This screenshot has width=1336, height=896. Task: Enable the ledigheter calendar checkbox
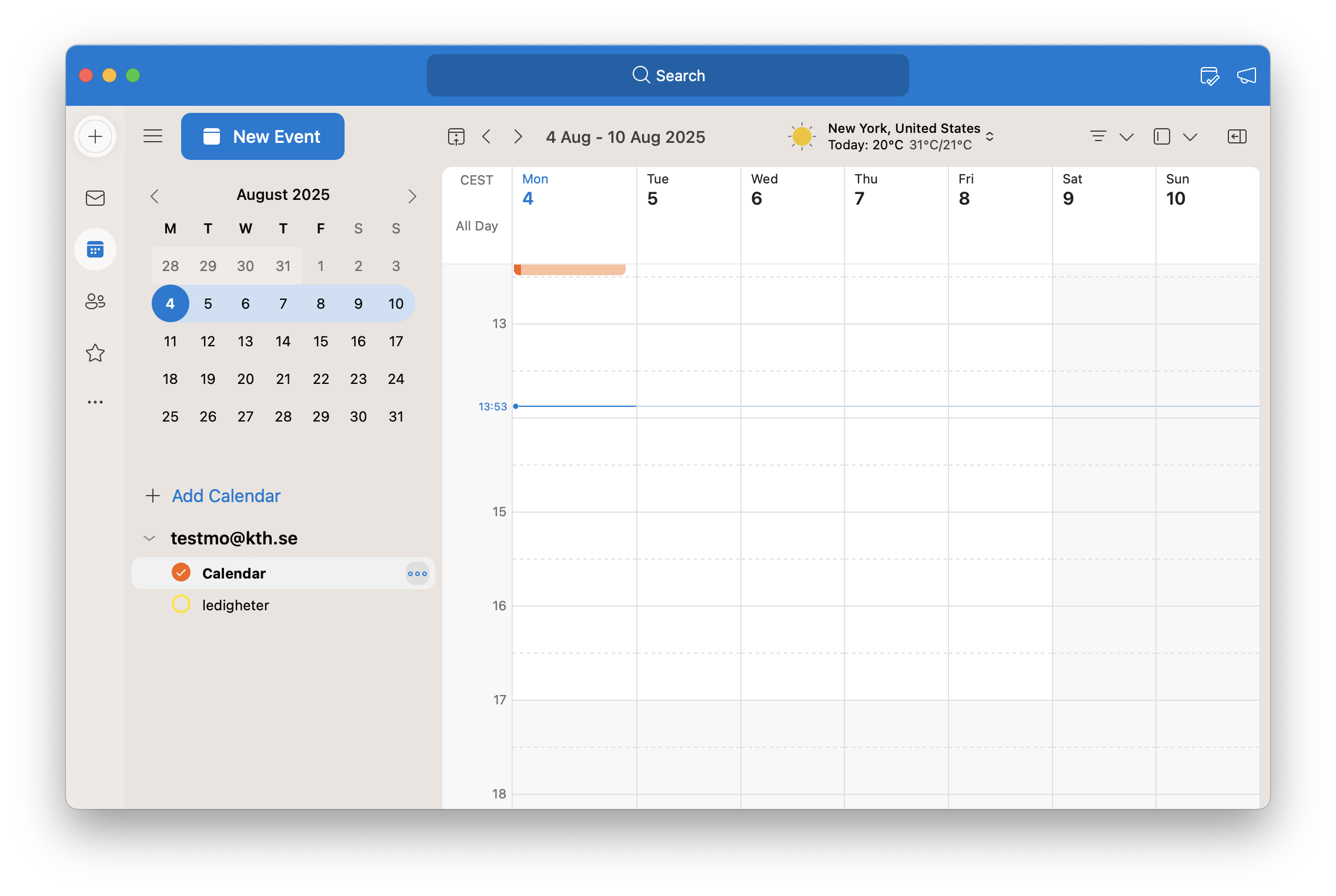click(x=181, y=604)
